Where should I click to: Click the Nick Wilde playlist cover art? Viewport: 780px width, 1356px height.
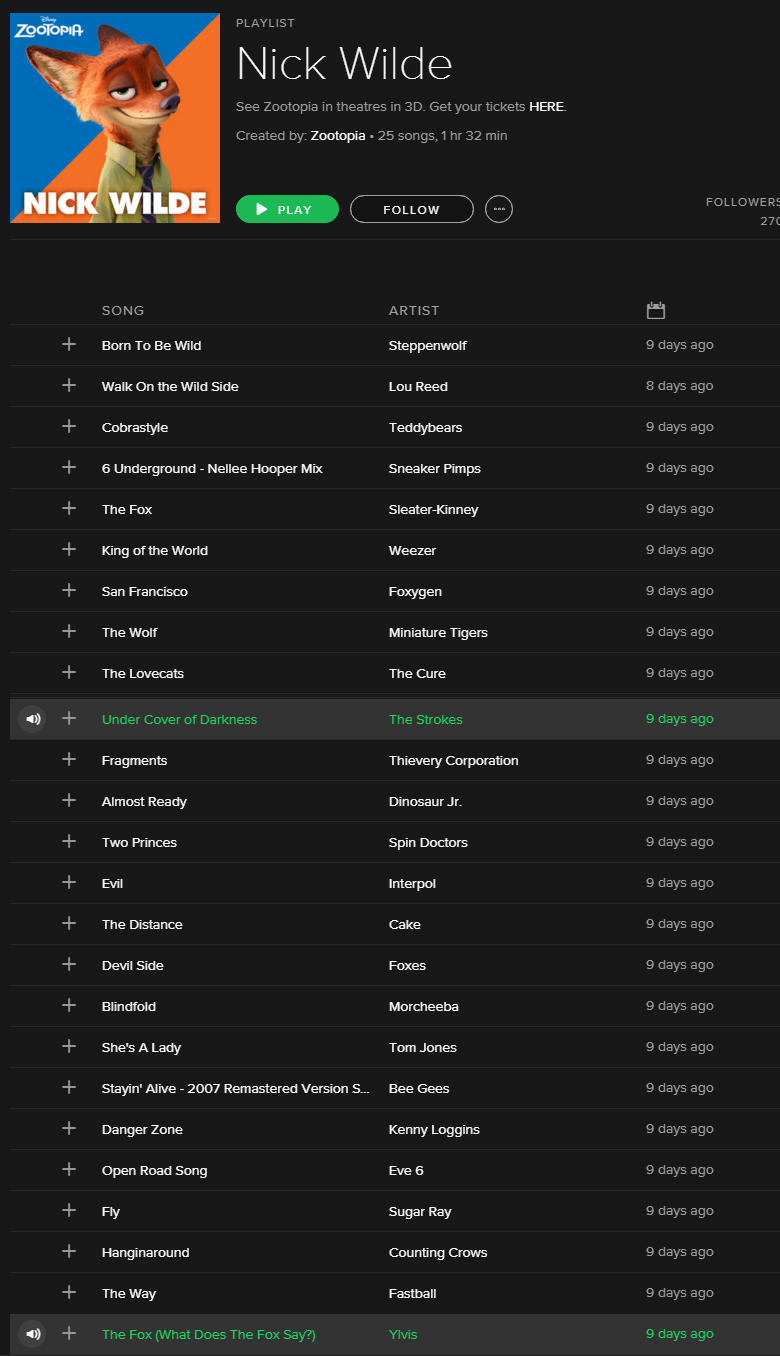[x=115, y=118]
